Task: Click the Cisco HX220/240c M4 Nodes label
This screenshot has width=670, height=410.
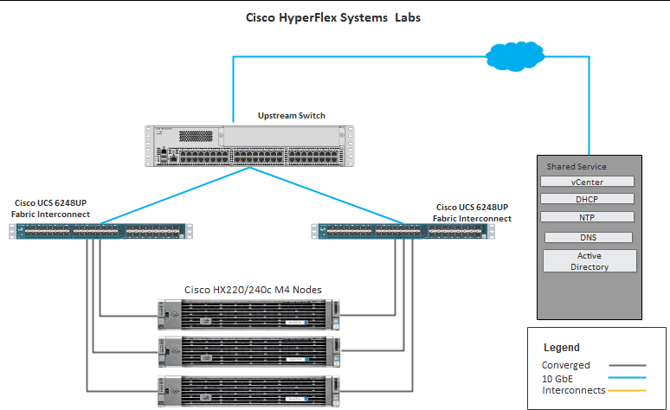Action: [x=253, y=290]
